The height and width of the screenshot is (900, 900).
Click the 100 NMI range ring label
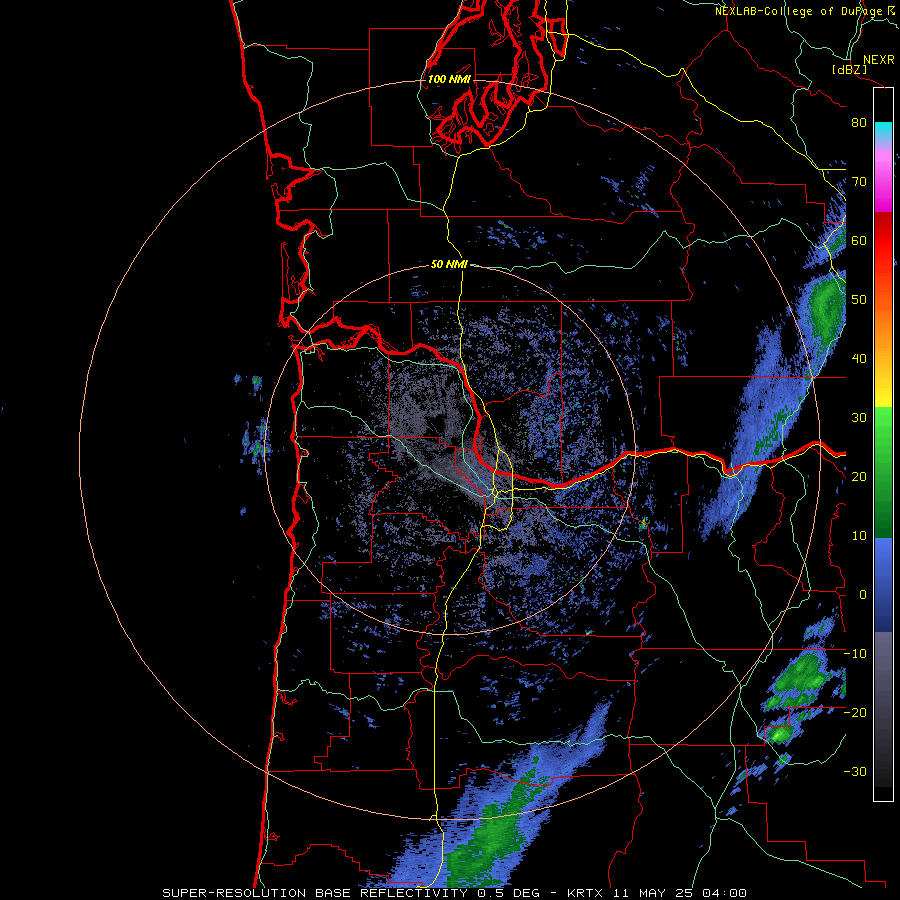(449, 79)
